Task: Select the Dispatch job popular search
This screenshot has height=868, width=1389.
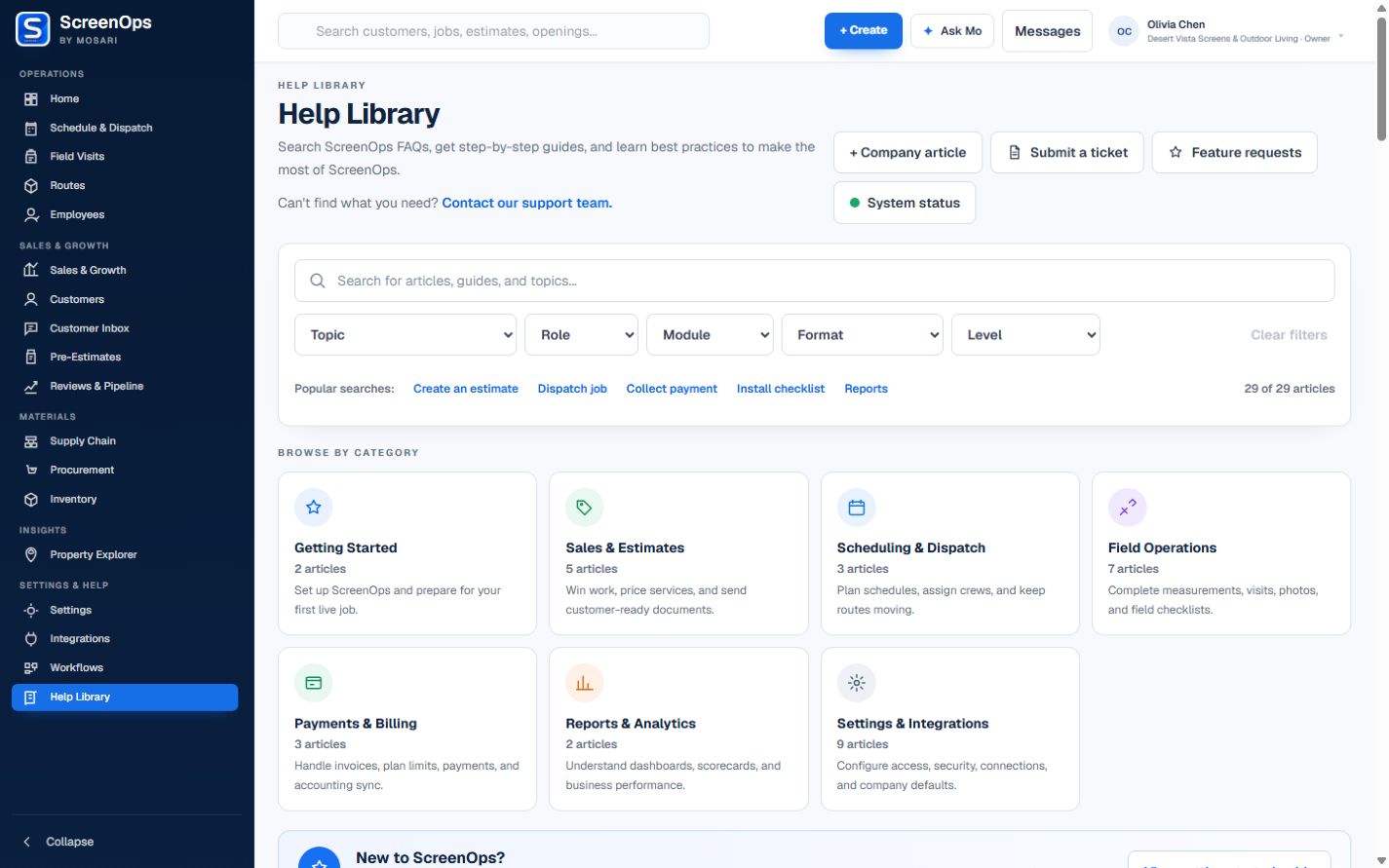Action: coord(572,389)
